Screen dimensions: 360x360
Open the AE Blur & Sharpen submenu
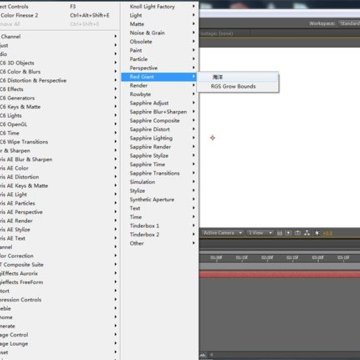[59, 159]
